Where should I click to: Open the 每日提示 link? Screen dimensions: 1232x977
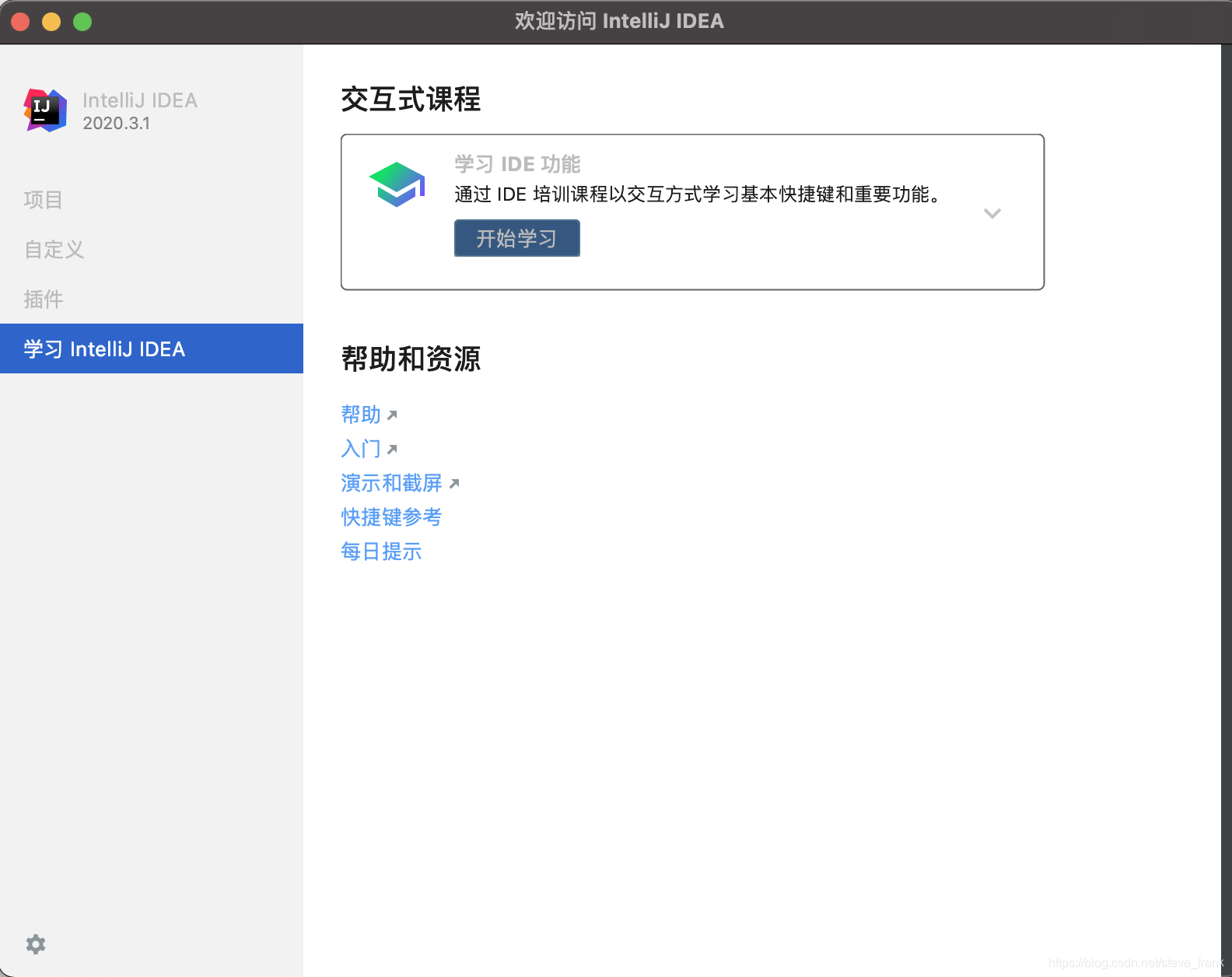click(381, 552)
